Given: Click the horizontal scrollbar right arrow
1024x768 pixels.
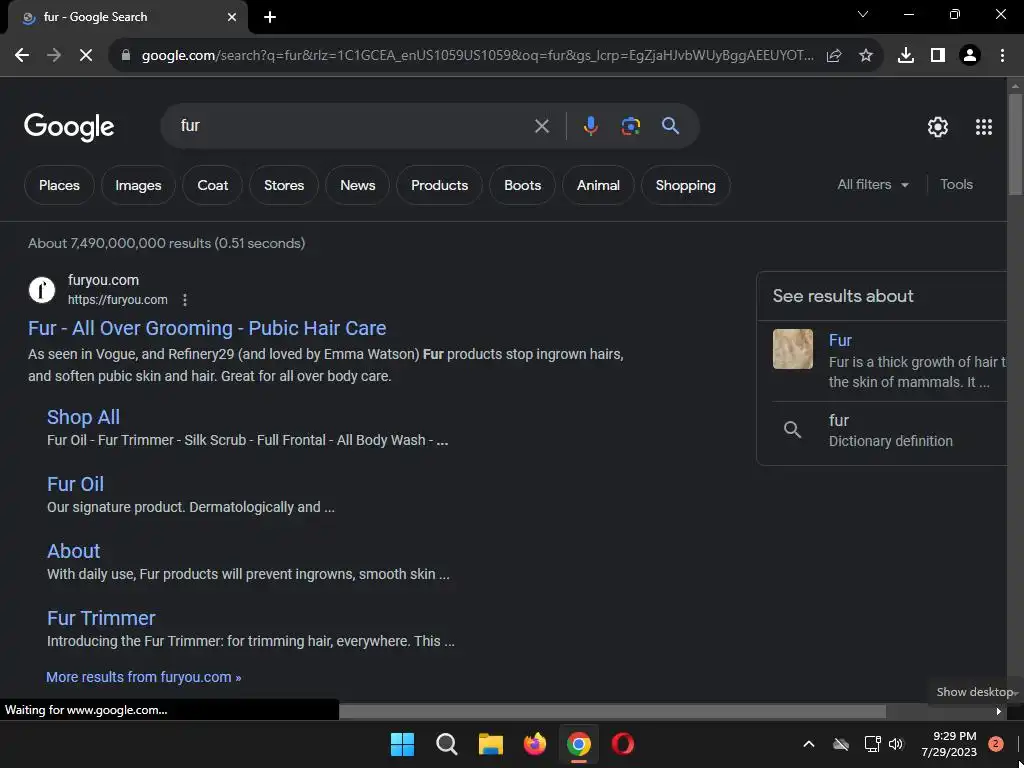Looking at the screenshot, I should [x=999, y=711].
